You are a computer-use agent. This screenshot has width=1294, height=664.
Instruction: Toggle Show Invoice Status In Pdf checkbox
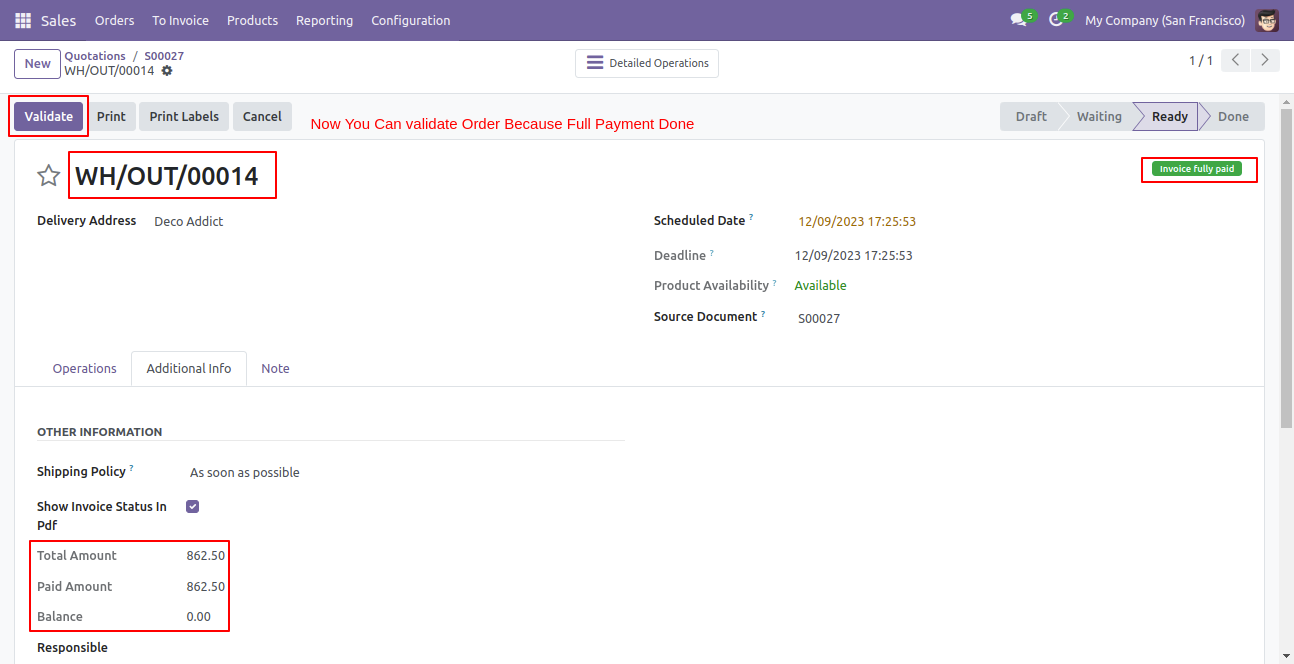pos(193,507)
